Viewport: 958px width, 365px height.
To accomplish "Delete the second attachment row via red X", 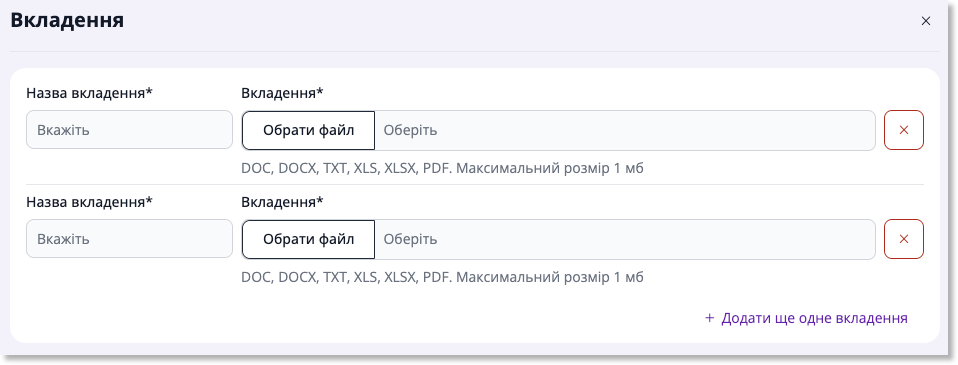I will (x=904, y=239).
